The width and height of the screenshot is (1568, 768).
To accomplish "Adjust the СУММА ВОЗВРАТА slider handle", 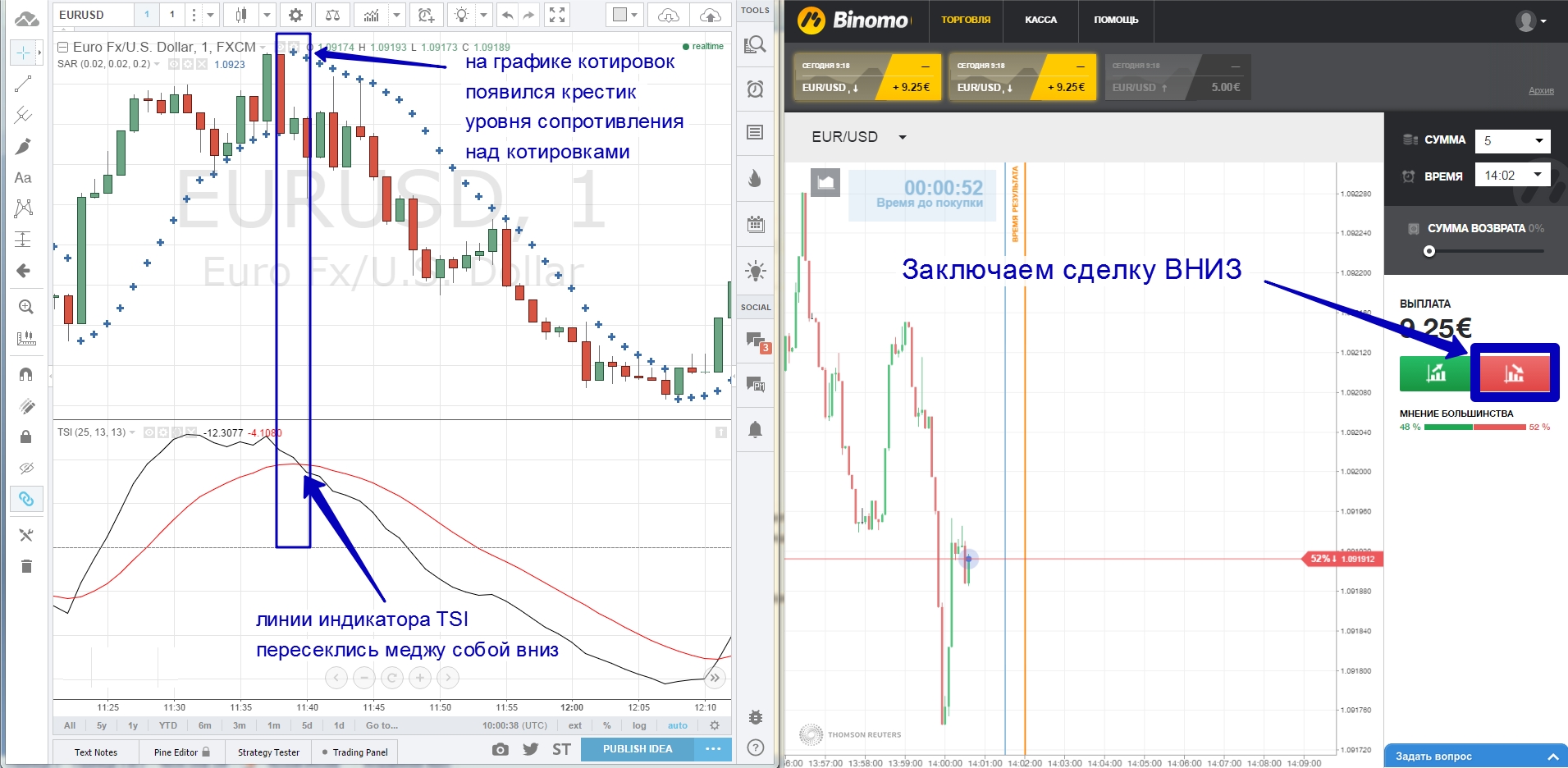I will [x=1429, y=251].
